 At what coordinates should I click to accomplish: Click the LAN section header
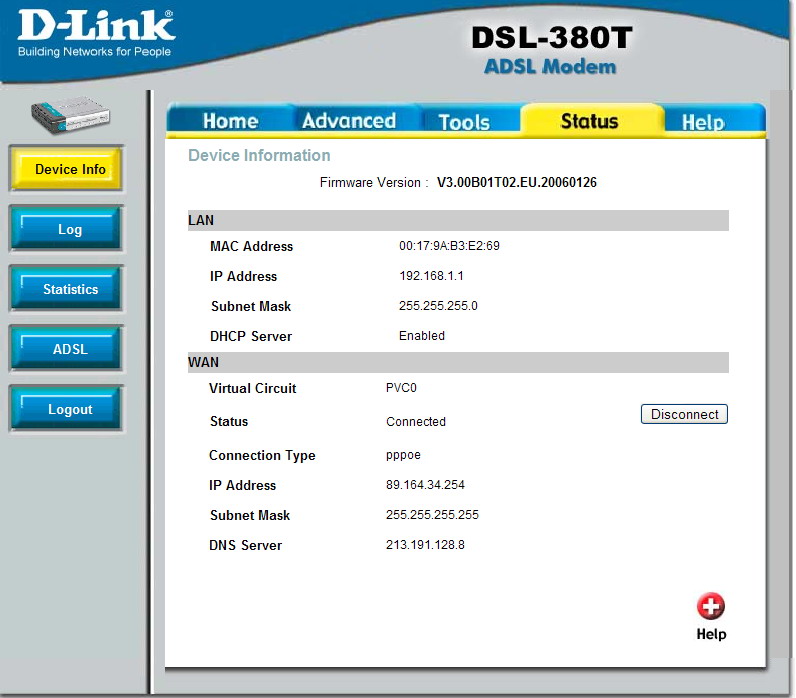pos(458,220)
